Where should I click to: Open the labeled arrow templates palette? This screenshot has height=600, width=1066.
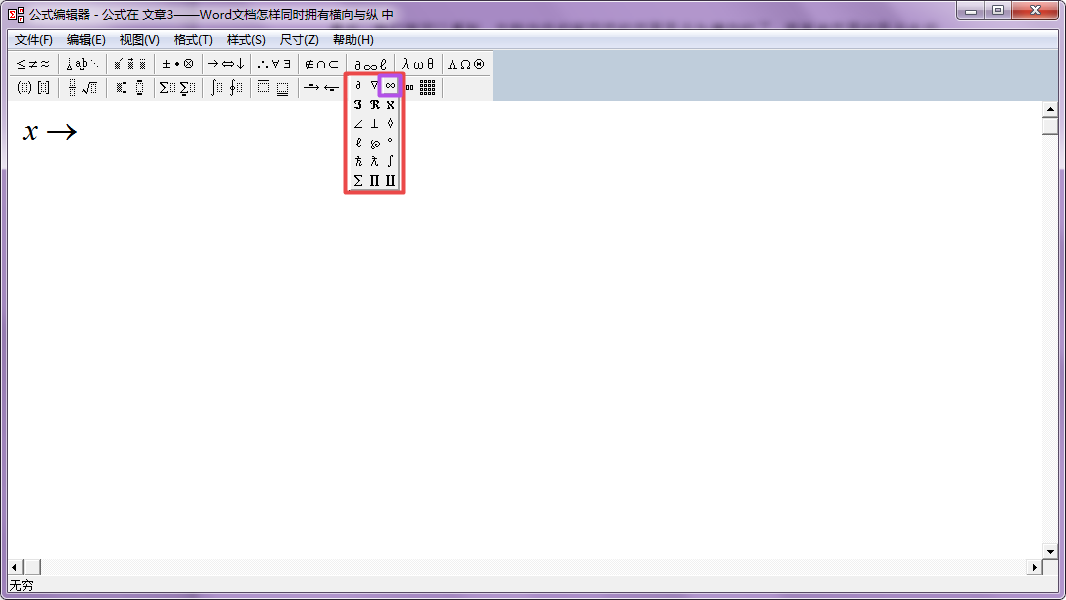tap(322, 88)
